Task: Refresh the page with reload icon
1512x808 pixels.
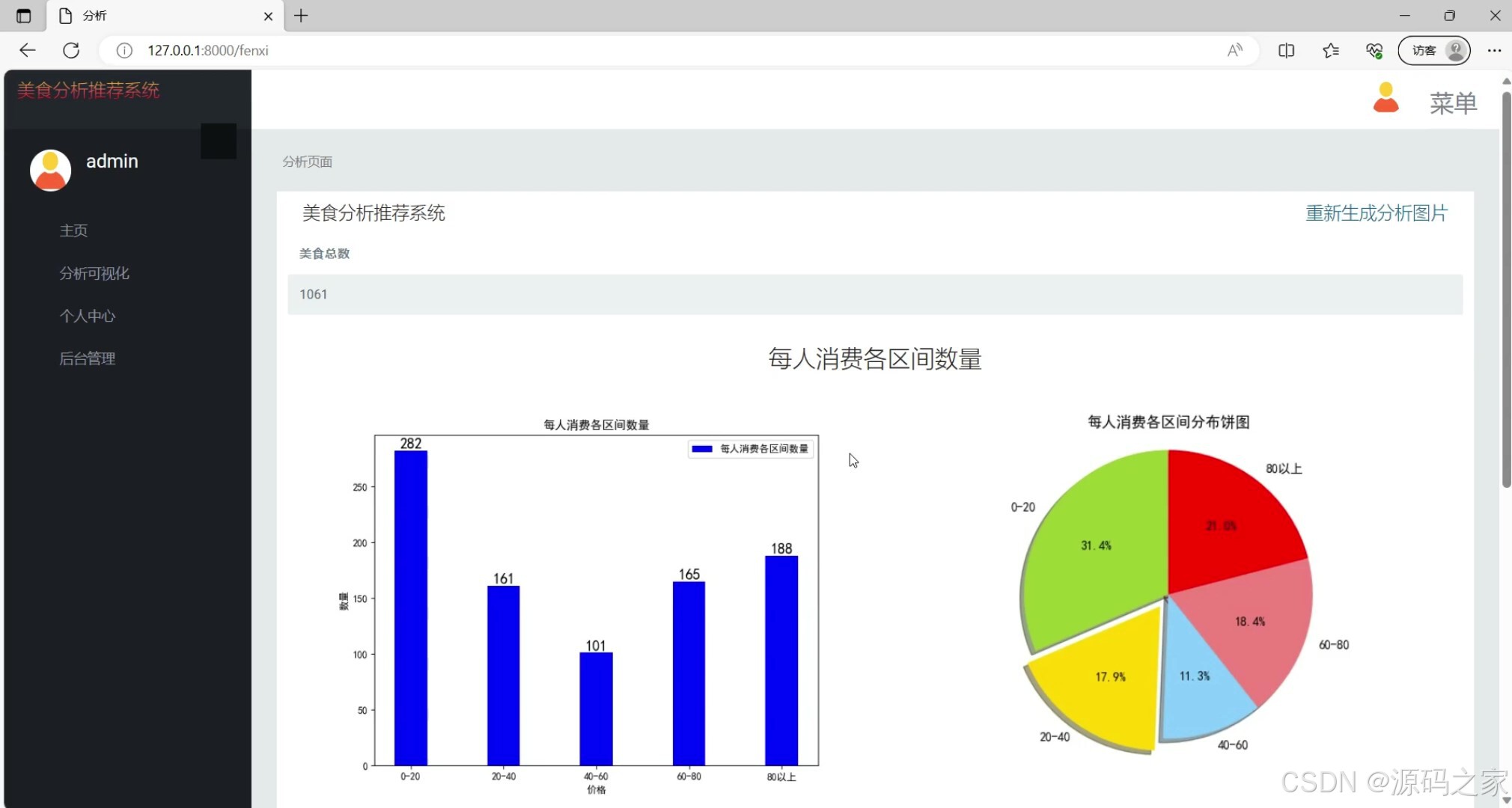Action: coord(72,50)
